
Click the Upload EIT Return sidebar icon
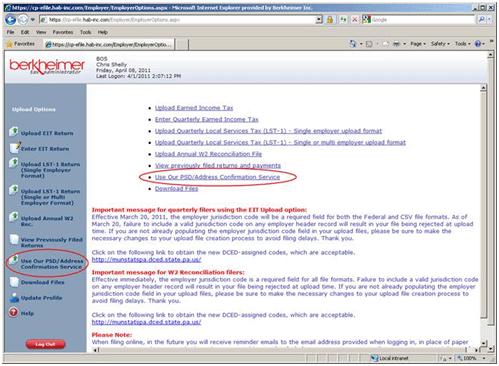pos(14,131)
